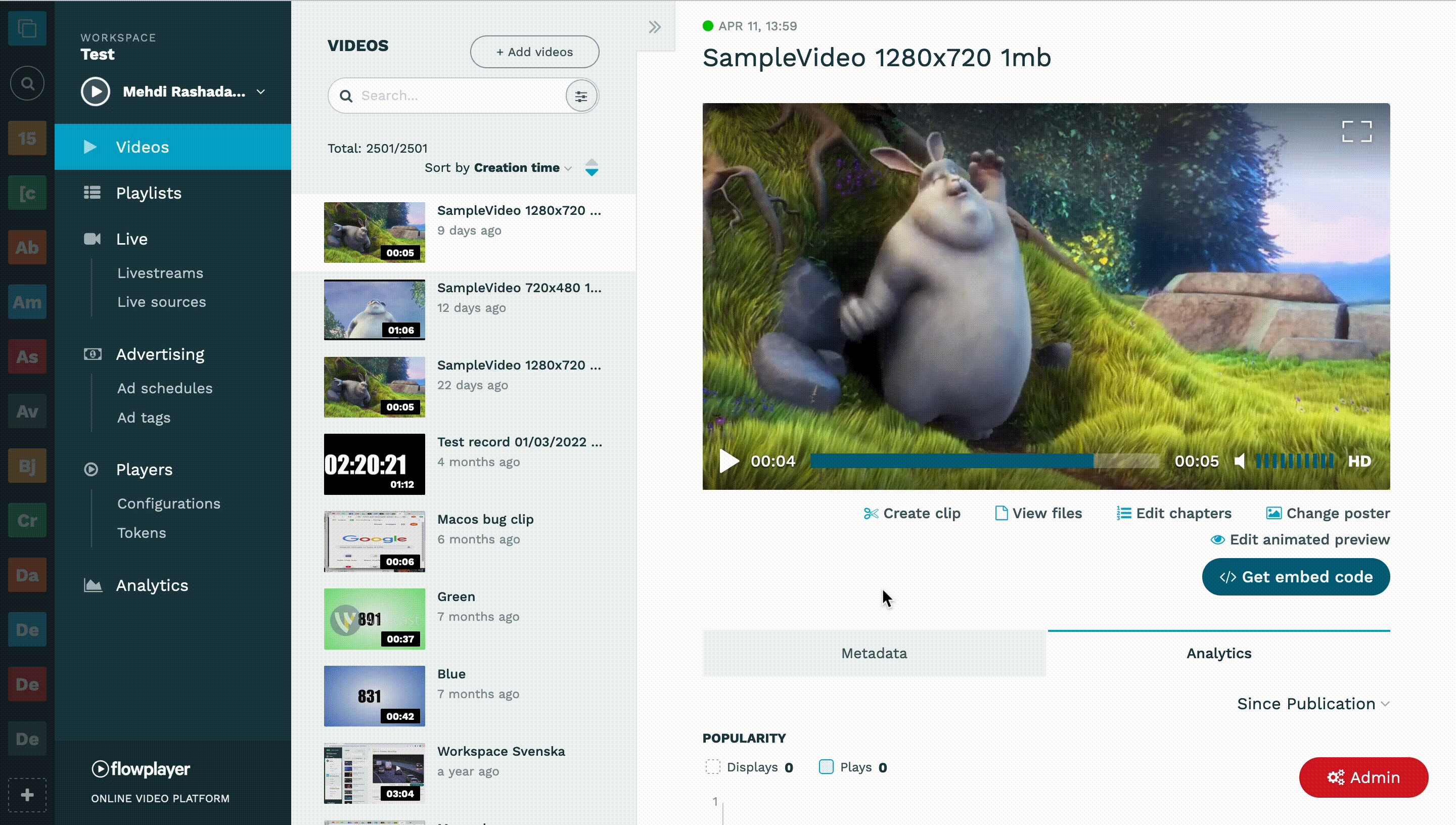The width and height of the screenshot is (1456, 825).
Task: Click Add videos button
Action: (x=534, y=52)
